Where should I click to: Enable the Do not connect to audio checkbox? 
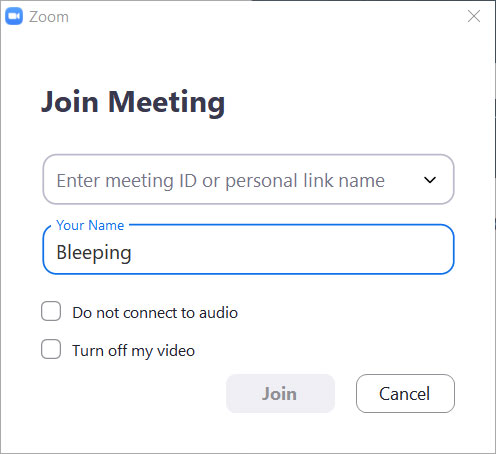coord(51,311)
